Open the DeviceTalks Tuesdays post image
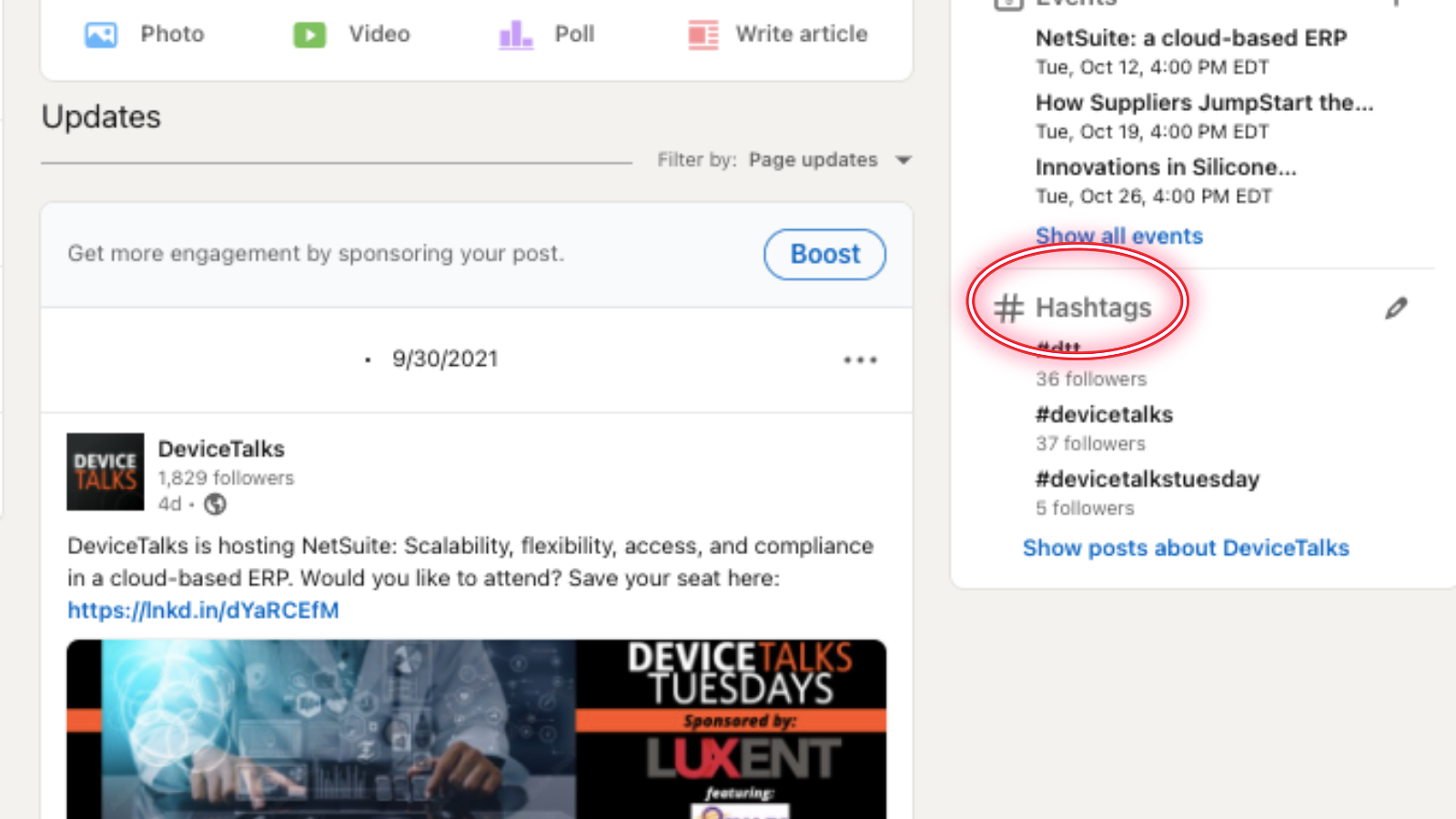Image resolution: width=1456 pixels, height=819 pixels. click(x=476, y=729)
